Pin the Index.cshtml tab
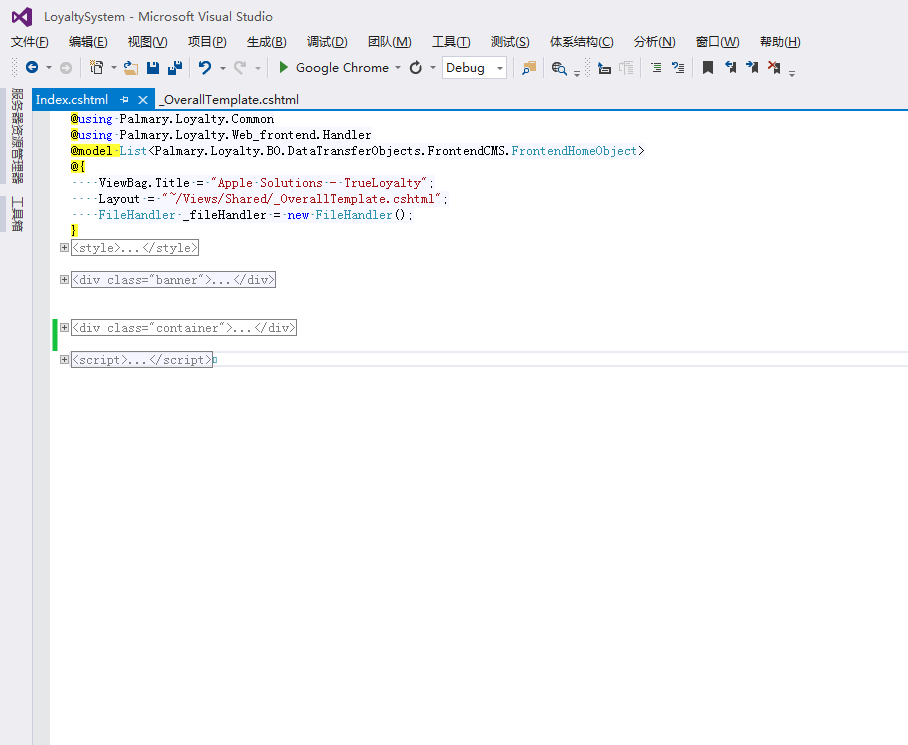Image resolution: width=908 pixels, height=745 pixels. point(124,100)
